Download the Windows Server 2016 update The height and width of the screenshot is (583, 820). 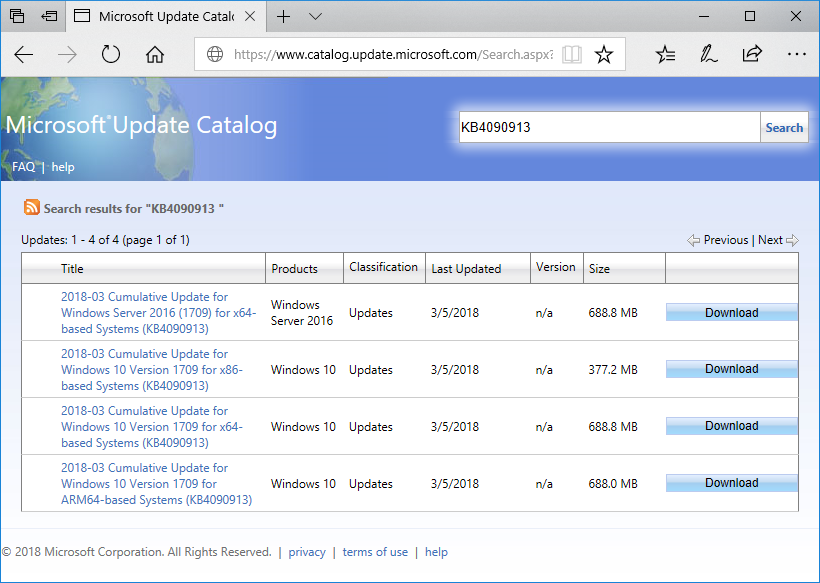click(731, 313)
